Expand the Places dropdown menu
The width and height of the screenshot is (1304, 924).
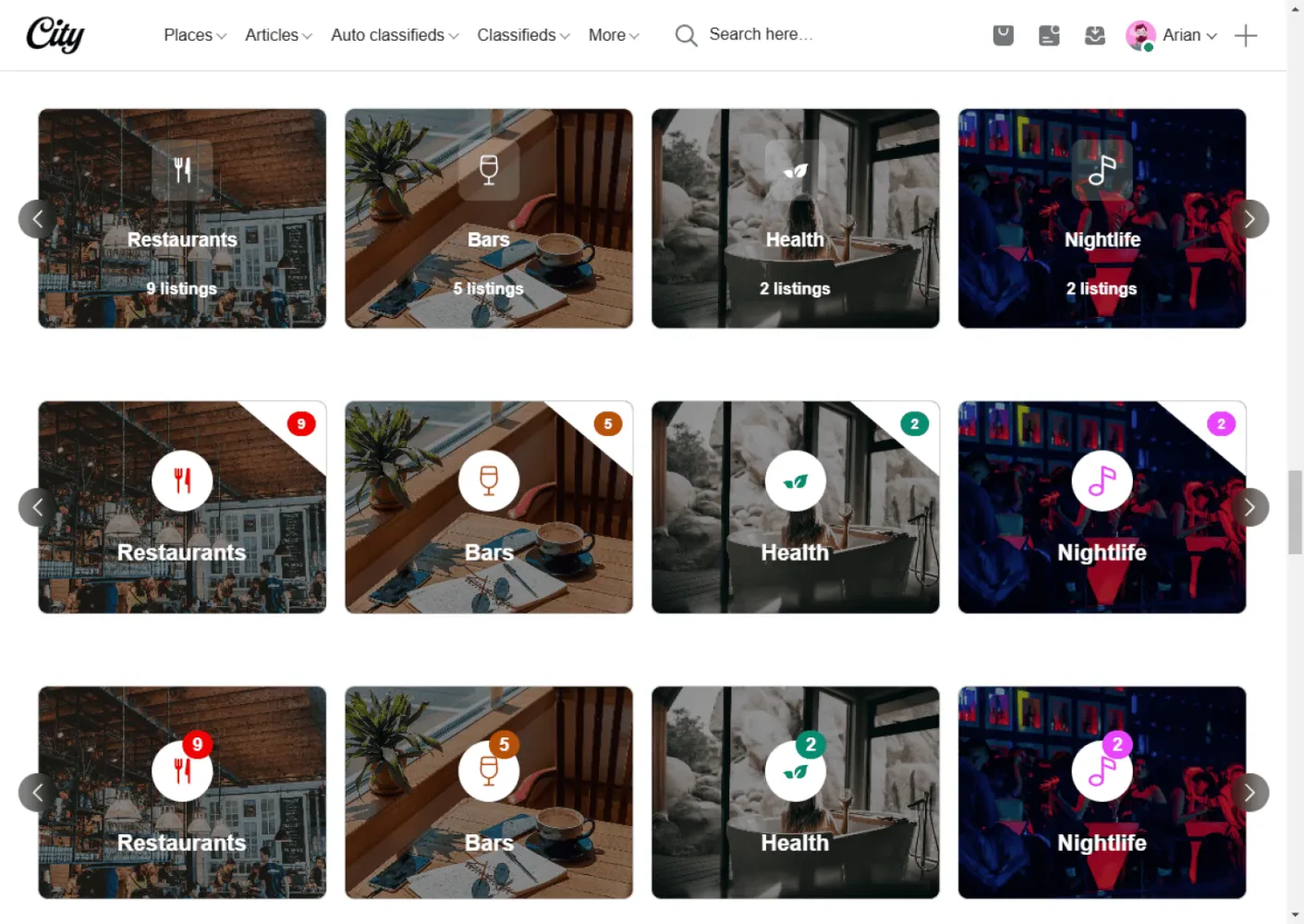pos(195,35)
